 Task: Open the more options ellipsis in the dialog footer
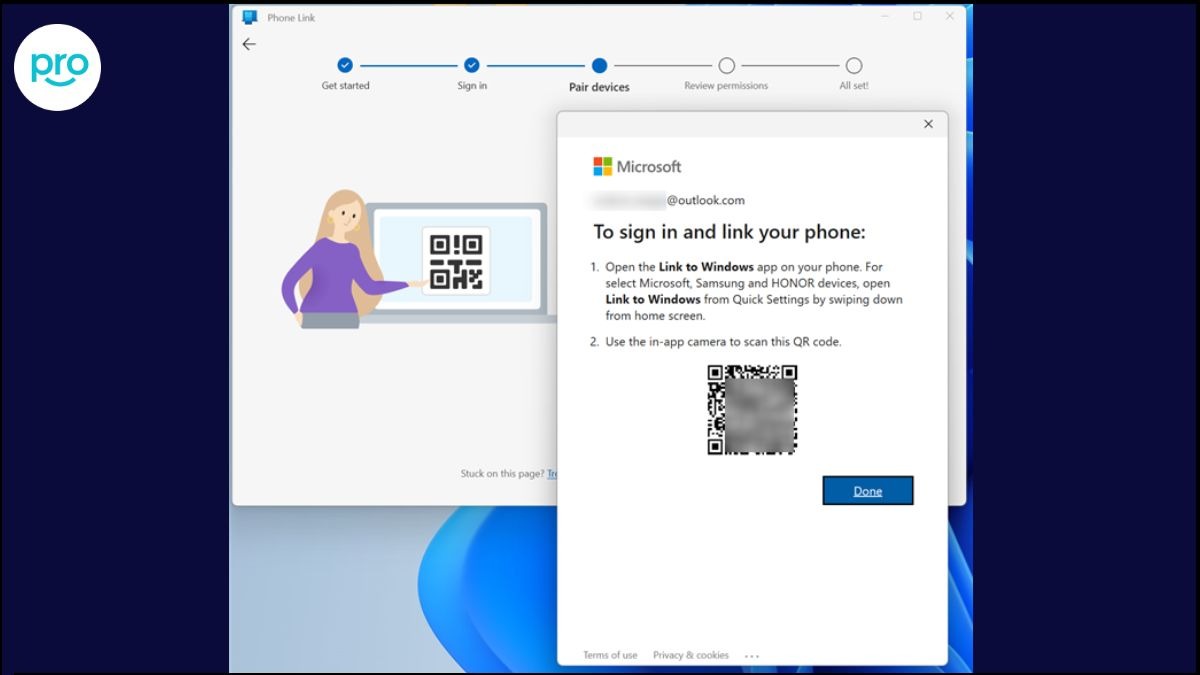point(752,656)
